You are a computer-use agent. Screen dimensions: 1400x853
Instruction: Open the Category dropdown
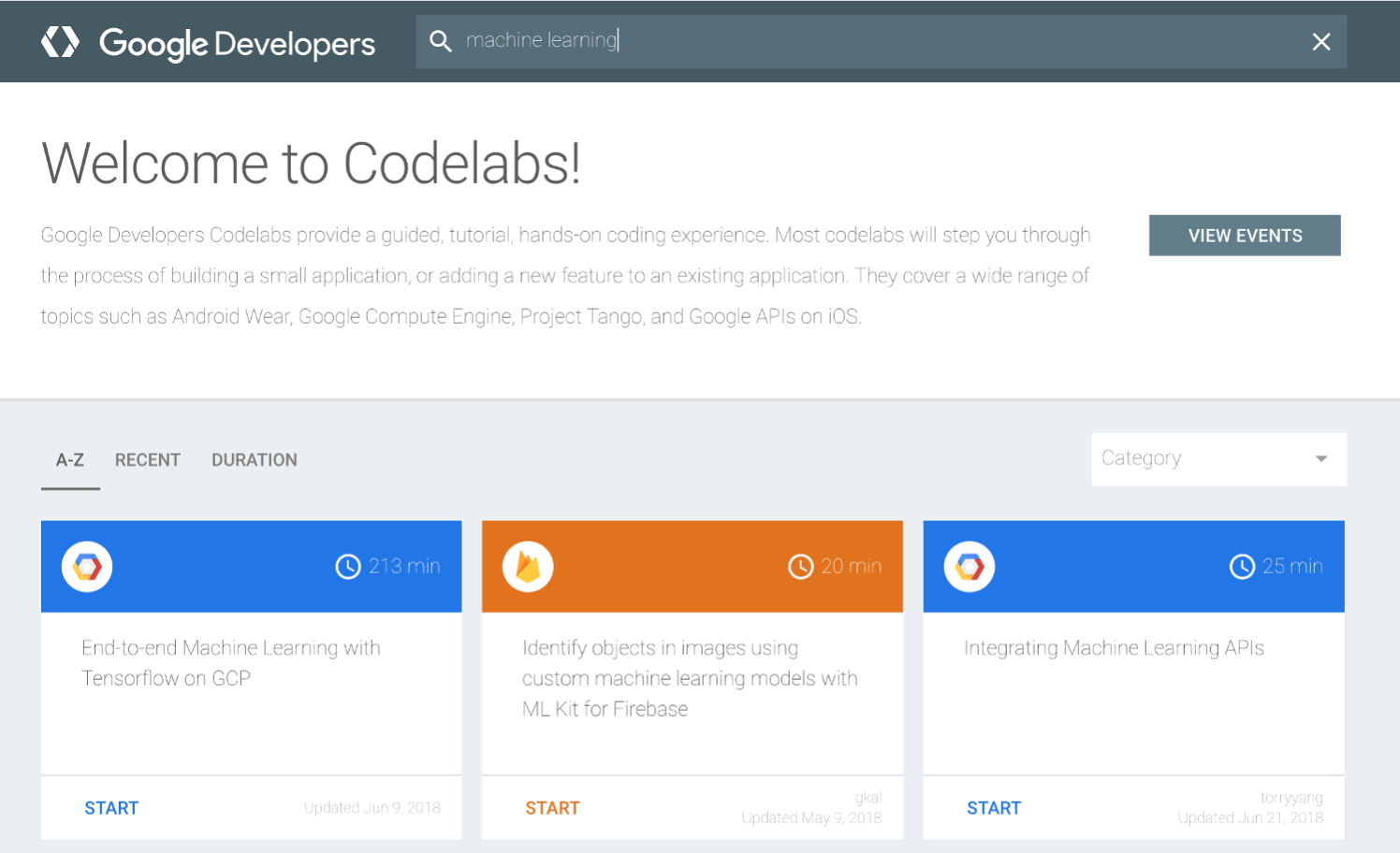[x=1217, y=458]
